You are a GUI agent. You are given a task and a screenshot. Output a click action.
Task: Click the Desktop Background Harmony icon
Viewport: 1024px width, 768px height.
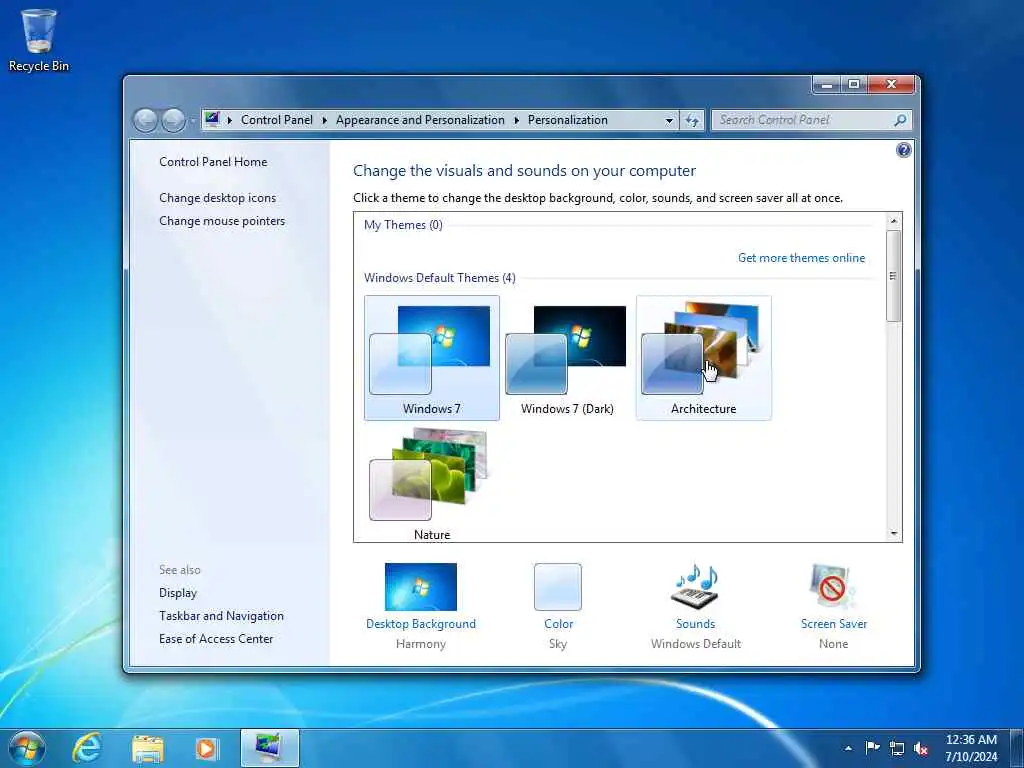[x=421, y=586]
